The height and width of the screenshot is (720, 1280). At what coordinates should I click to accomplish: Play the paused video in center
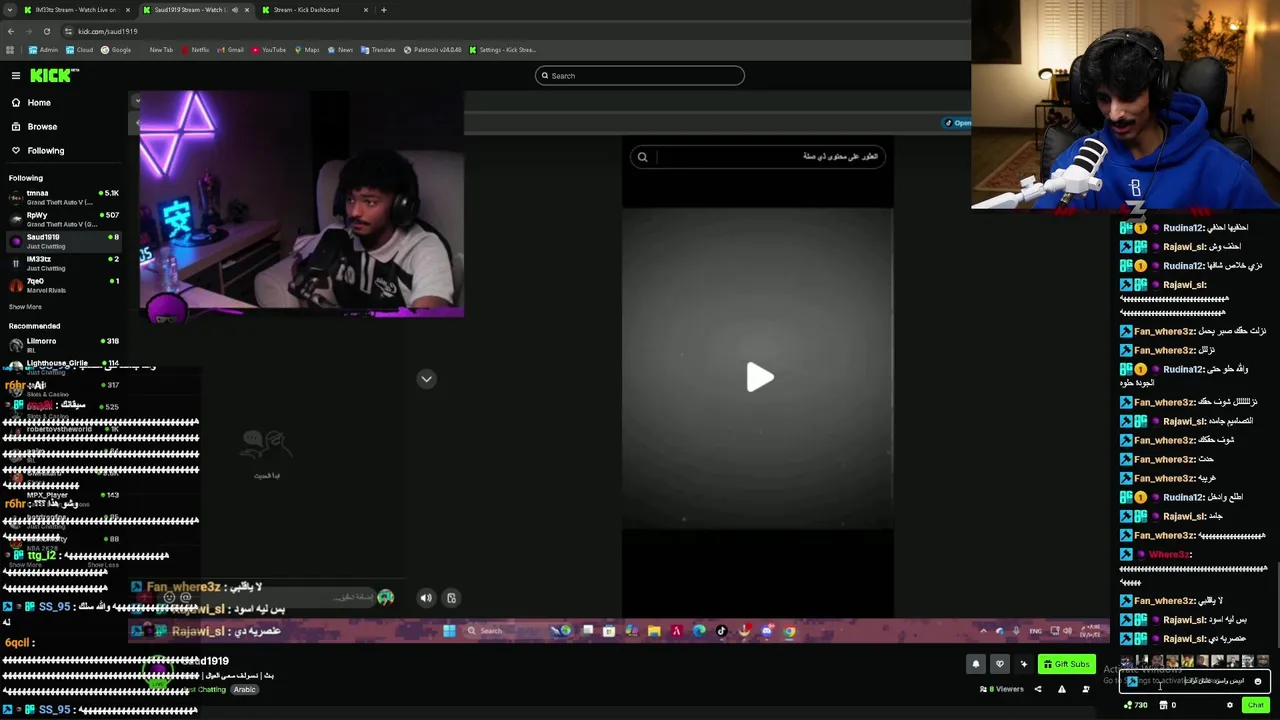click(x=759, y=377)
